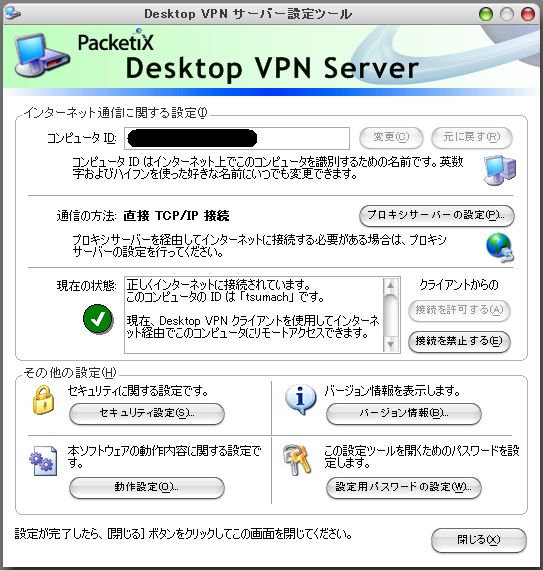Screen dimensions: 543x570
Task: Click 接続を禁止する button
Action: [x=459, y=341]
